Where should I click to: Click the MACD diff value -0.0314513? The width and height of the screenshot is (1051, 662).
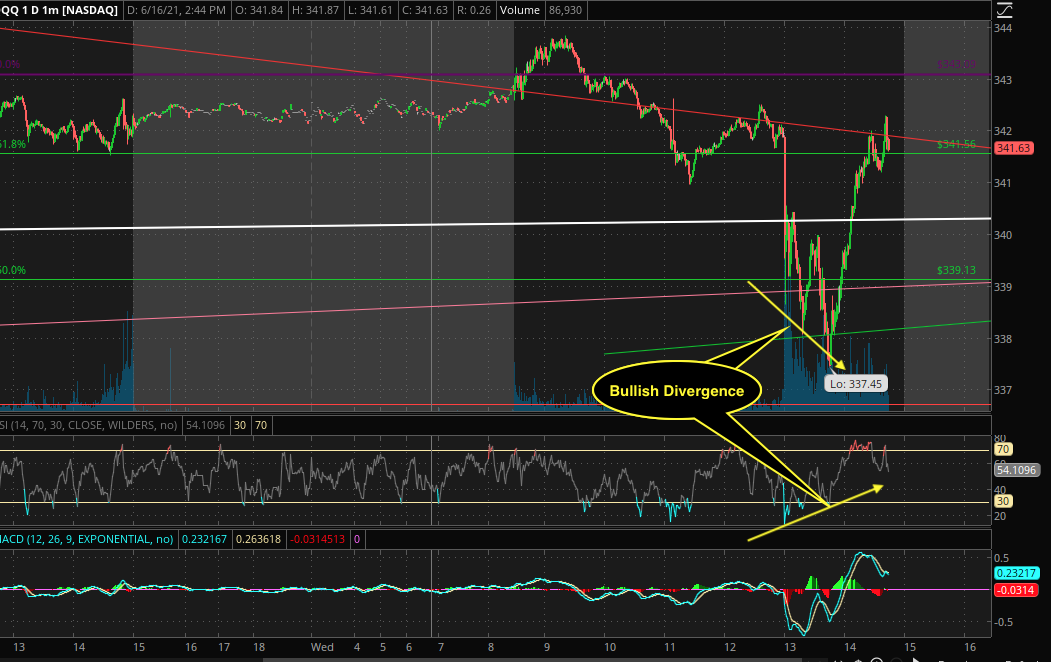click(x=317, y=539)
